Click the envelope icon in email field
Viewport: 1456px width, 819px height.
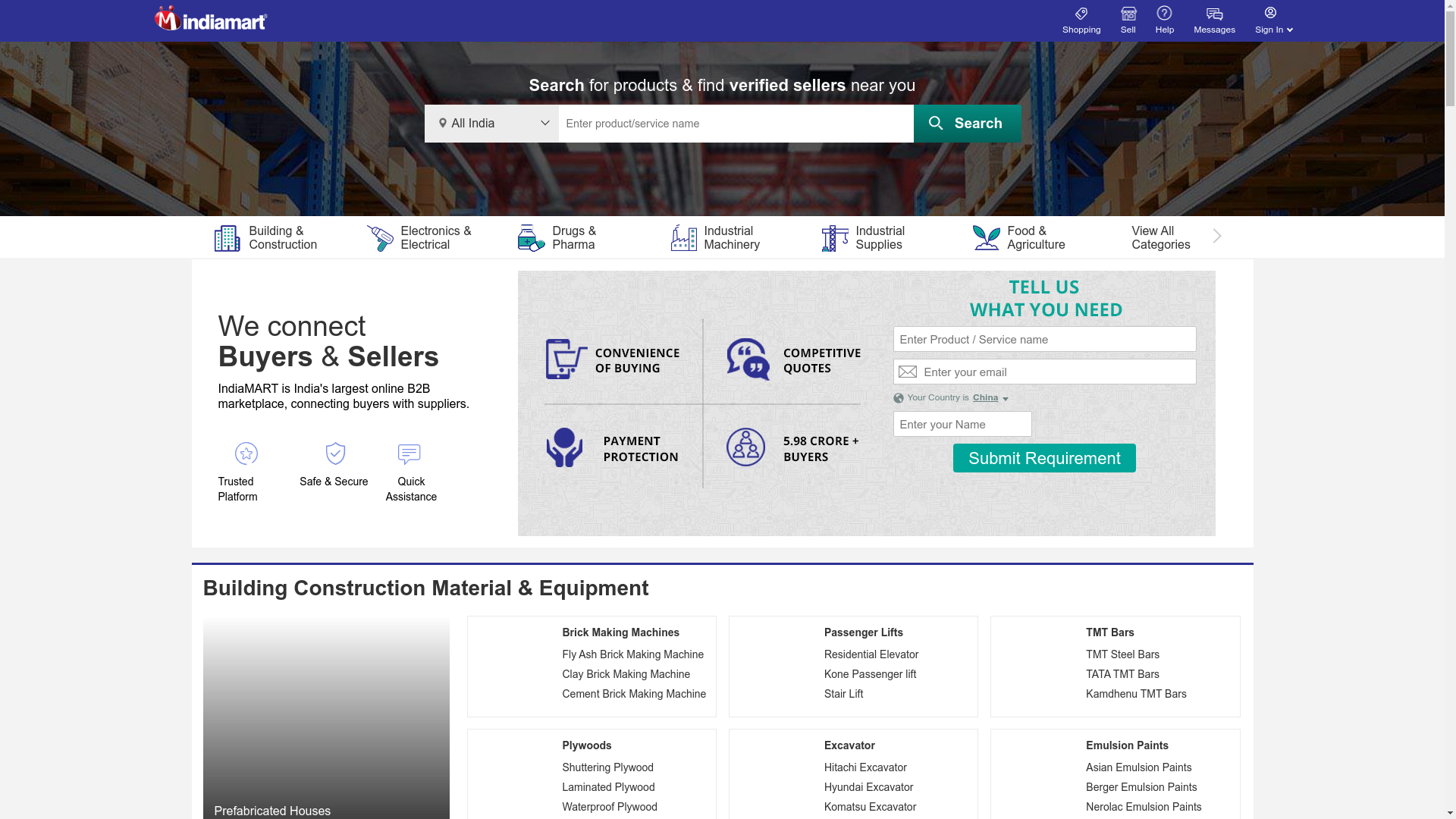click(x=908, y=372)
